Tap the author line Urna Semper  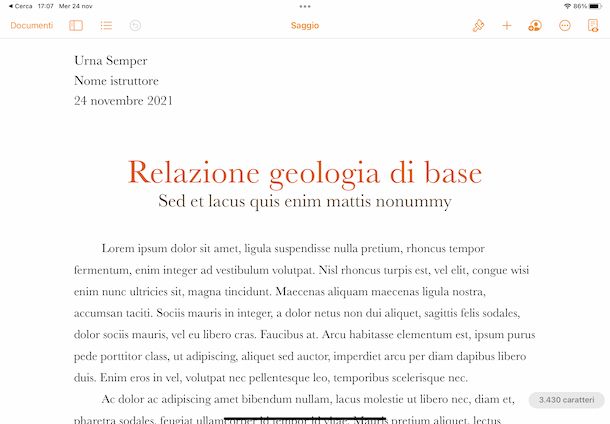pos(111,61)
